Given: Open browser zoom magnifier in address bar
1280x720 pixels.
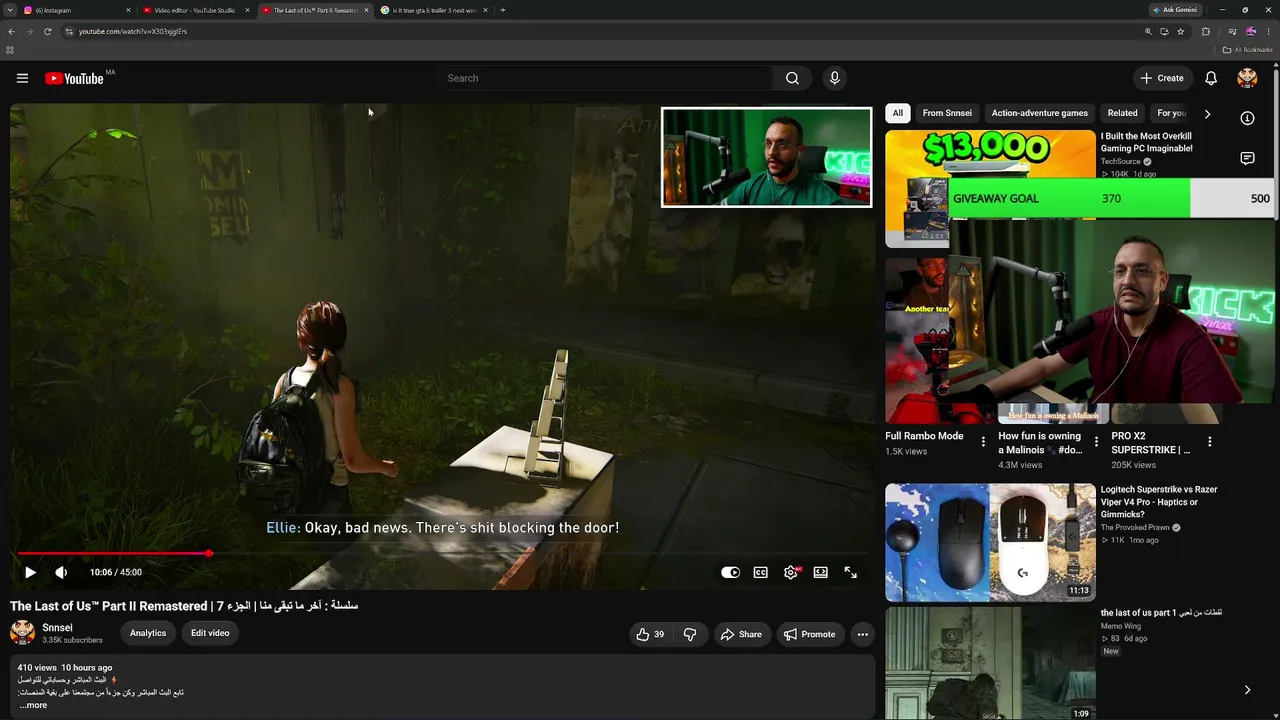Looking at the screenshot, I should pyautogui.click(x=1148, y=31).
